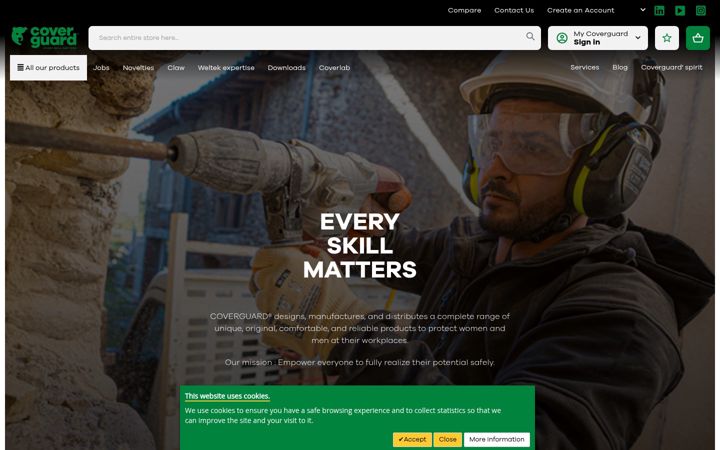Open the Novelties menu item
720x450 pixels.
pyautogui.click(x=138, y=68)
